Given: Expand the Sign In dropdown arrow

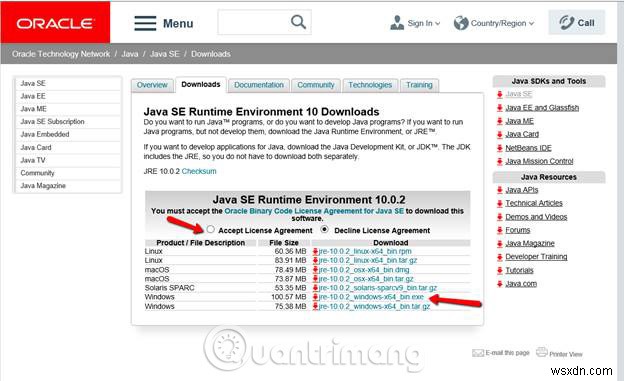Looking at the screenshot, I should (x=437, y=23).
